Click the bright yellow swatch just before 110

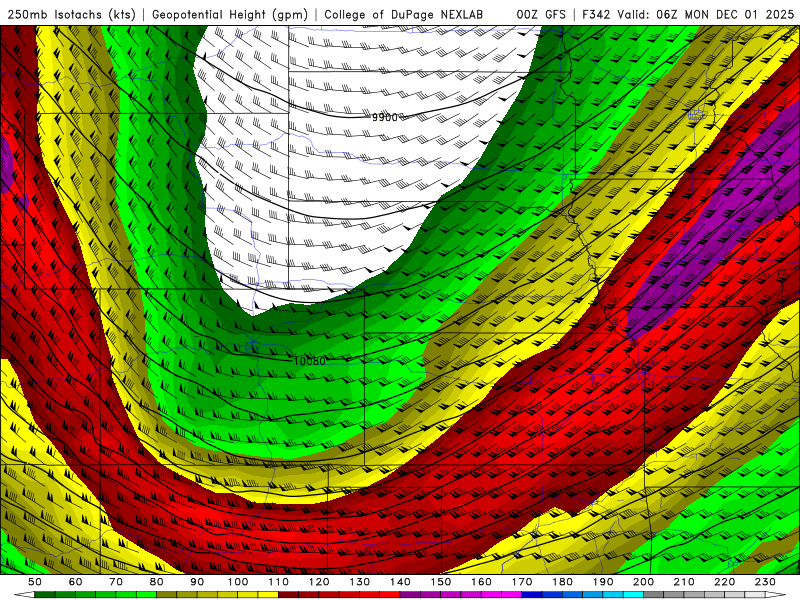click(268, 595)
